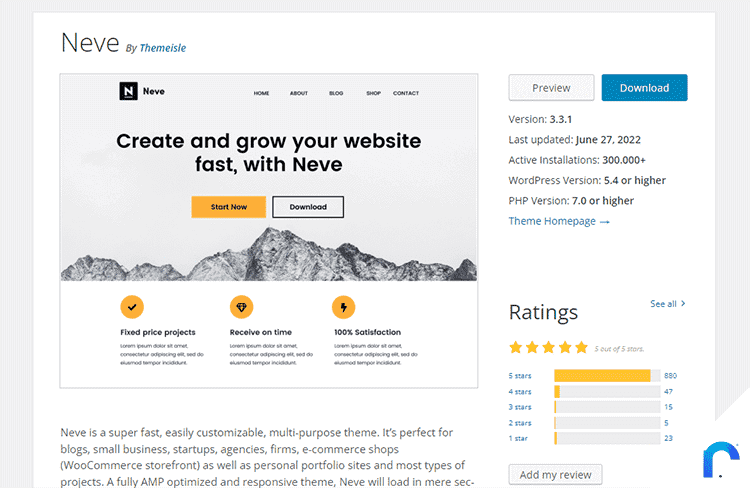Click the 1 star rating bar
The height and width of the screenshot is (488, 750).
(x=607, y=438)
